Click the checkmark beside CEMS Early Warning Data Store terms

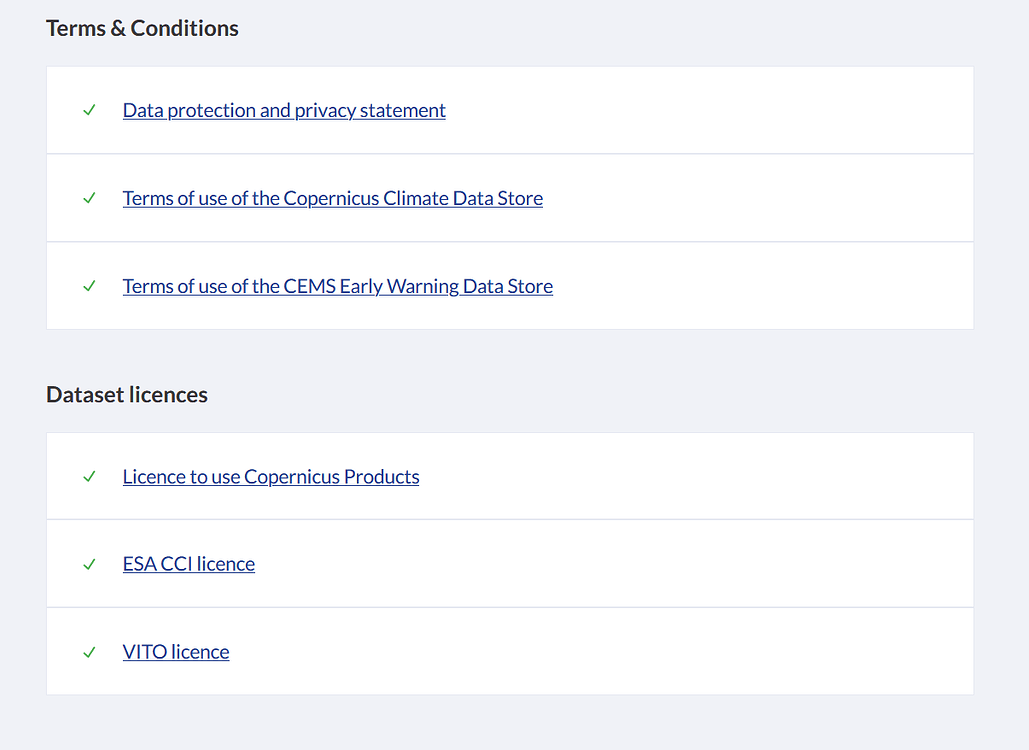(88, 286)
